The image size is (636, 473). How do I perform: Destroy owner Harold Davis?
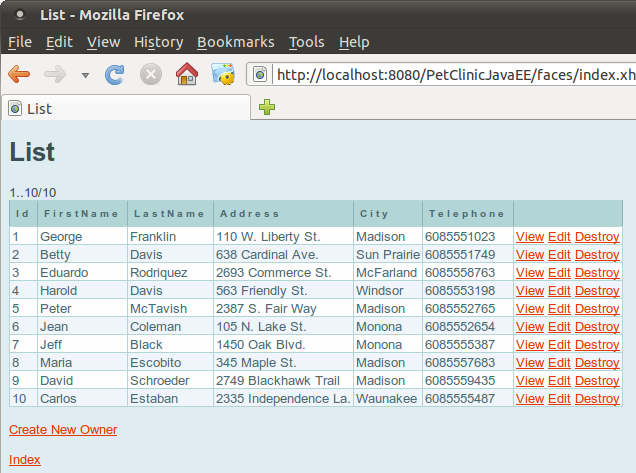[597, 290]
